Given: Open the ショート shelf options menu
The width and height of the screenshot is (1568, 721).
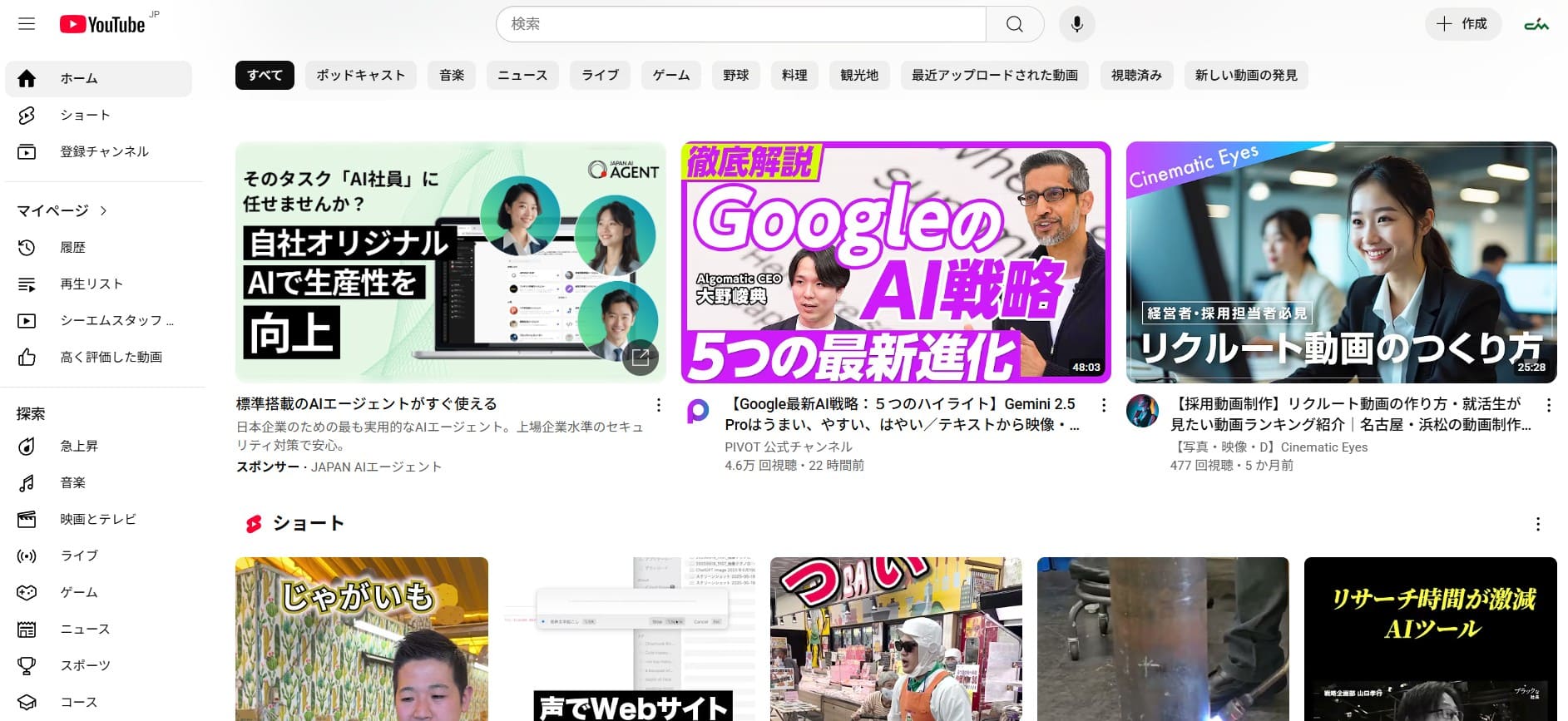Looking at the screenshot, I should click(1537, 524).
